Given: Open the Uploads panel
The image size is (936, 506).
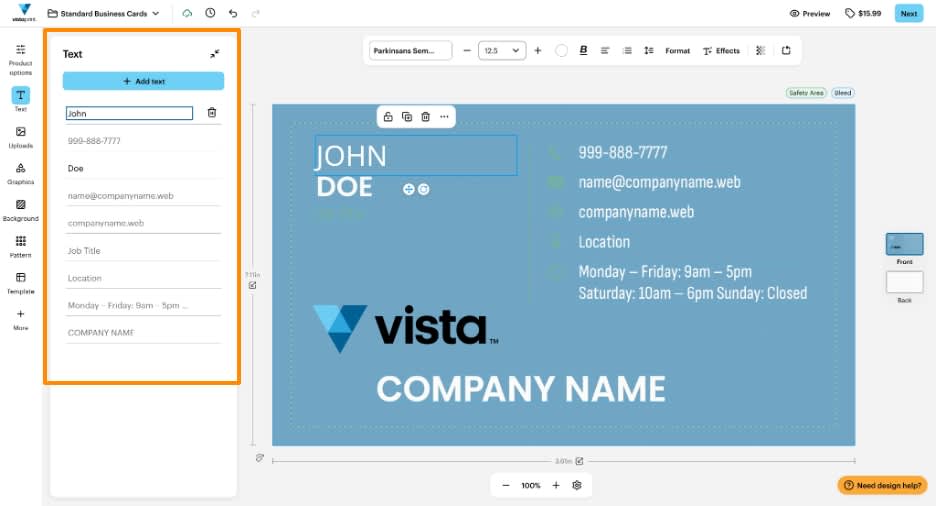Looking at the screenshot, I should pos(20,137).
